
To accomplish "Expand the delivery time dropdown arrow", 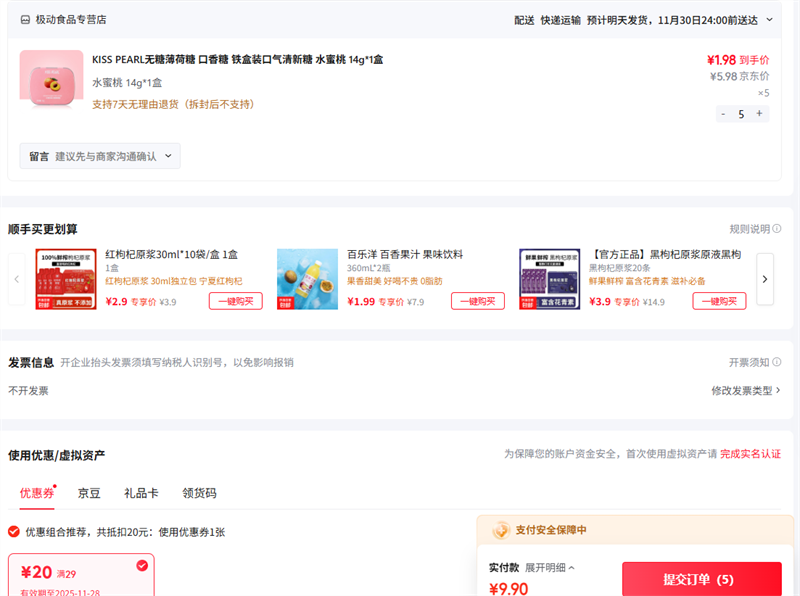I will click(x=769, y=19).
